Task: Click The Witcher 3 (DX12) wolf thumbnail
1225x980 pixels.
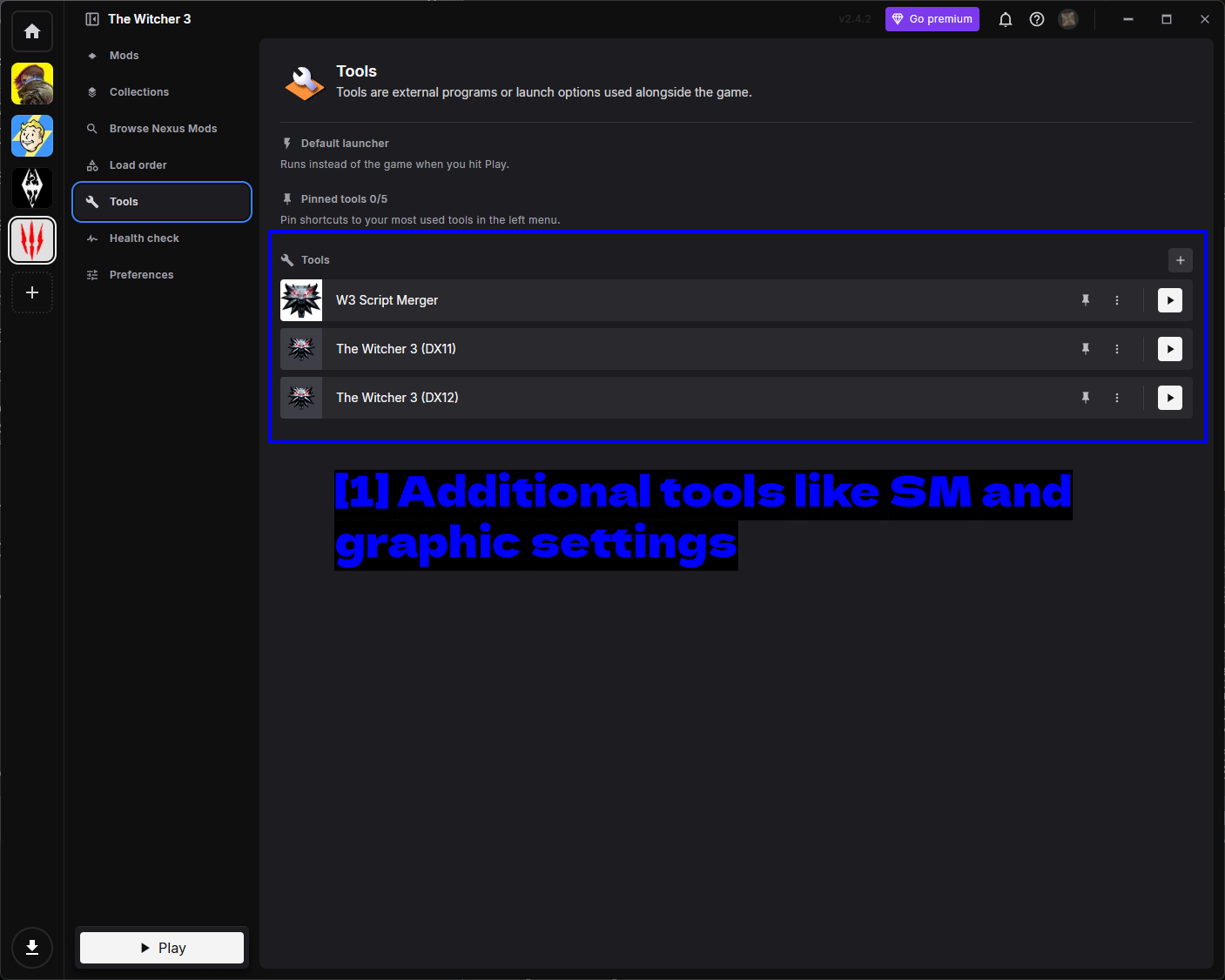Action: (x=301, y=398)
